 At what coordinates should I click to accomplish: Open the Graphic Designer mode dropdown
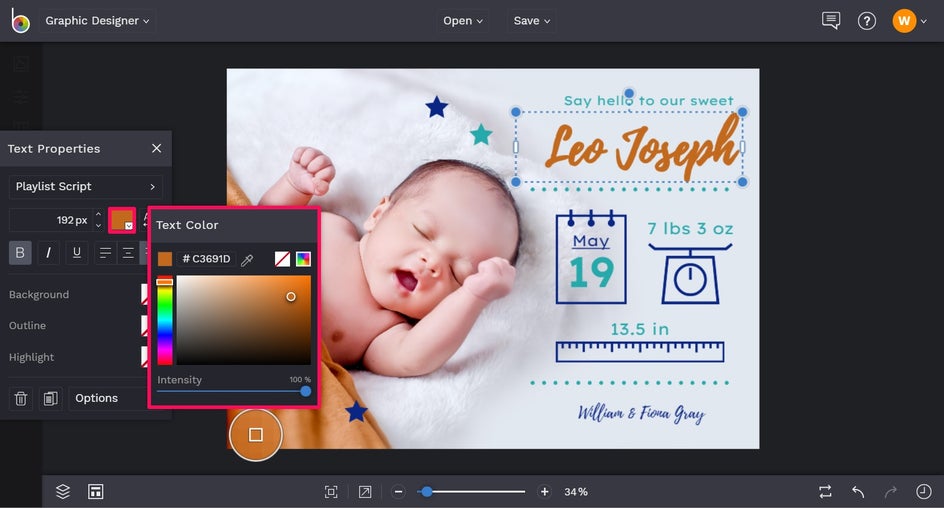coord(97,20)
